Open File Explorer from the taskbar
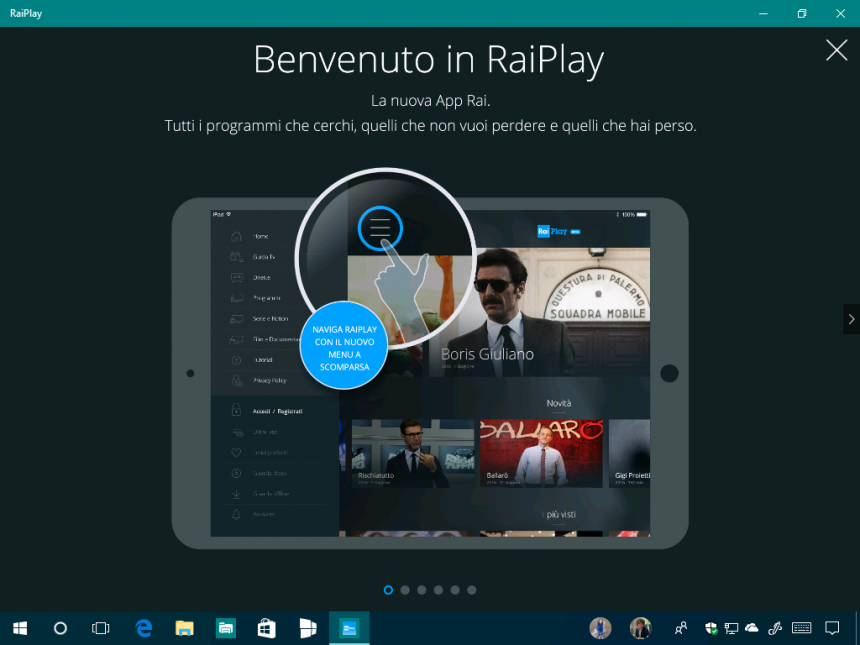 pos(184,628)
